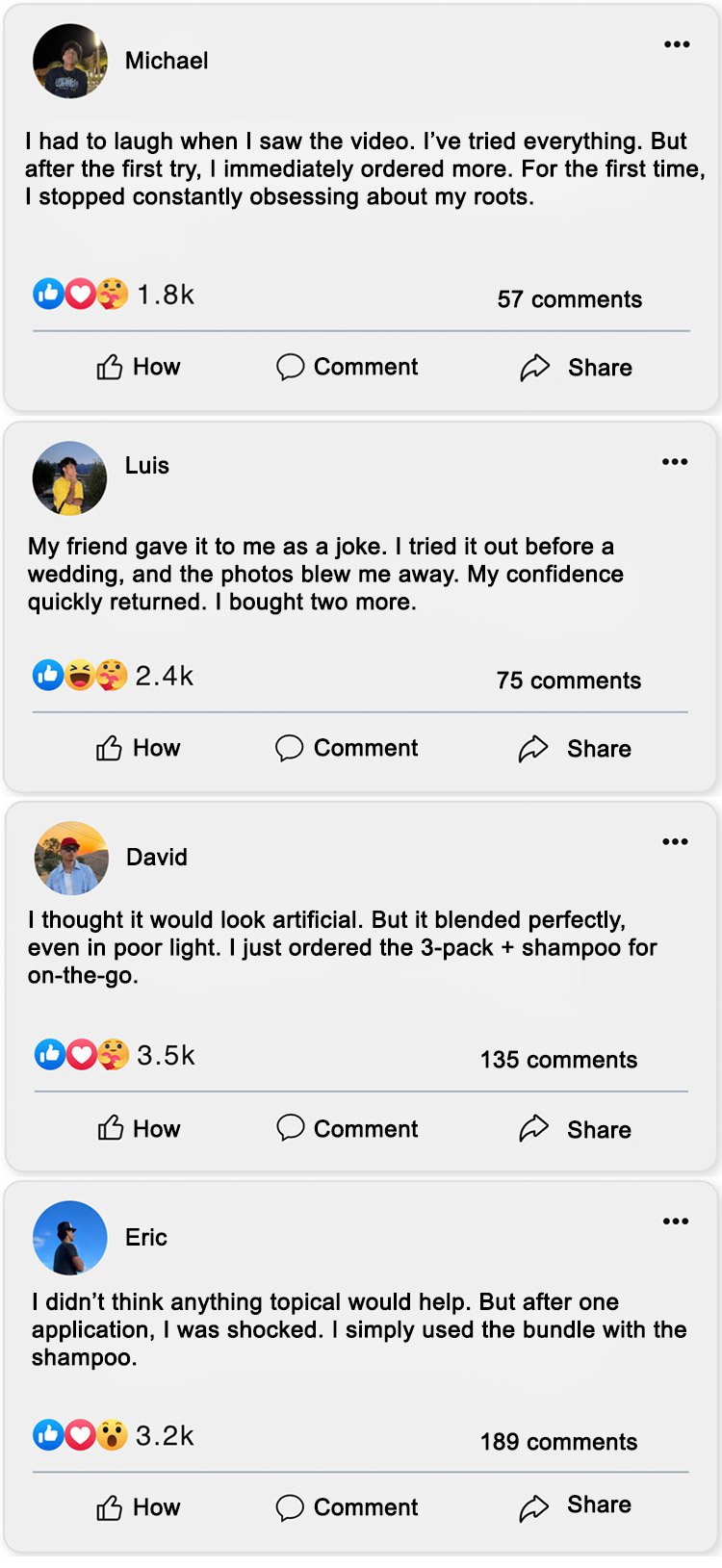Screen dimensions: 722x1568
Task: Click the laughing reaction emoji on Luis's post
Action: pos(80,676)
